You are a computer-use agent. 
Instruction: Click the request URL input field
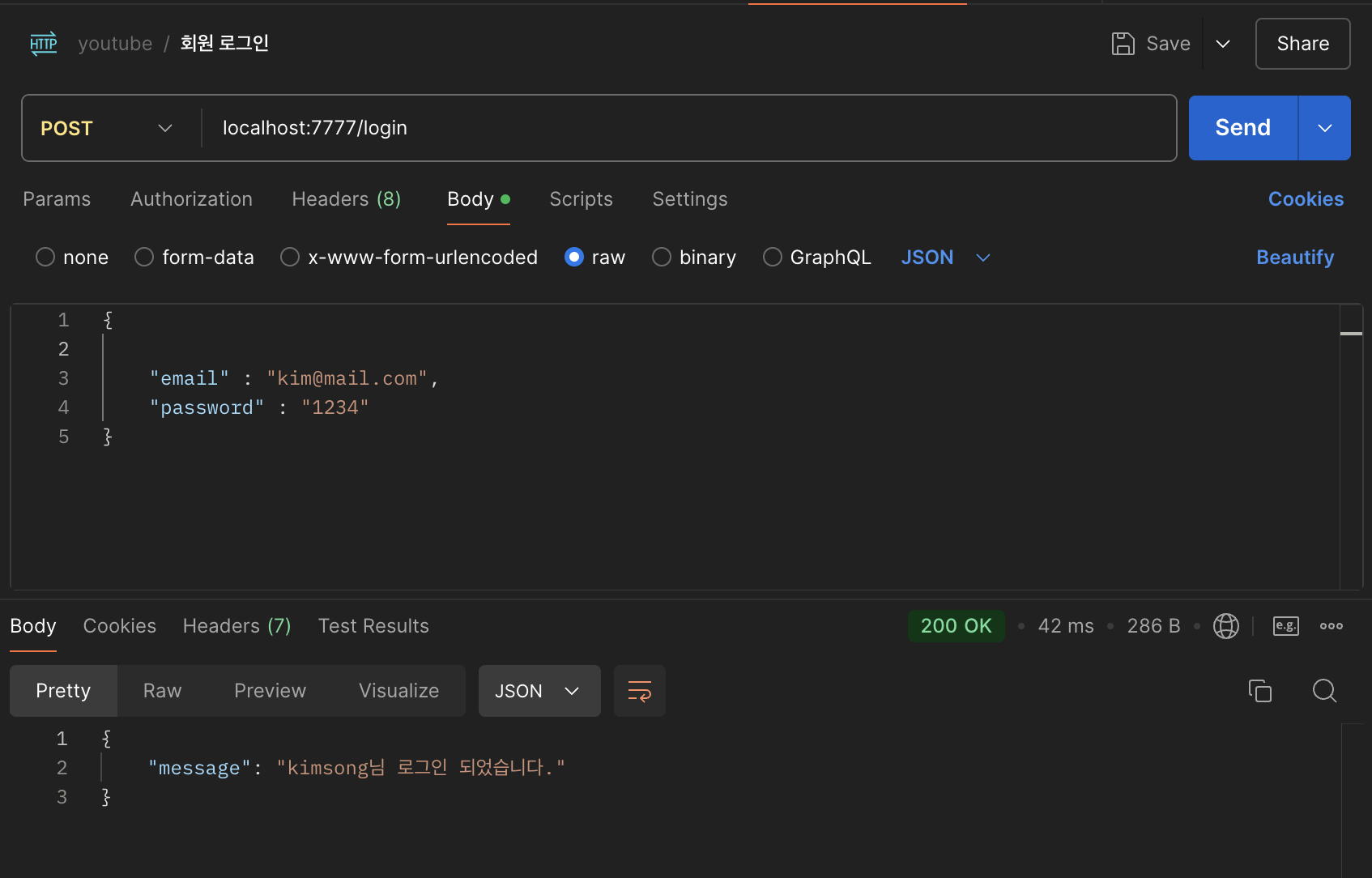688,128
